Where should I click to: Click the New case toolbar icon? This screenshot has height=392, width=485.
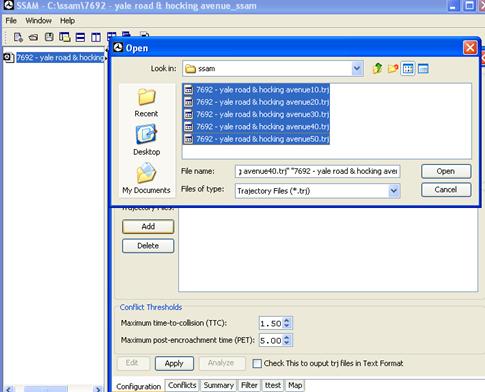(x=18, y=37)
